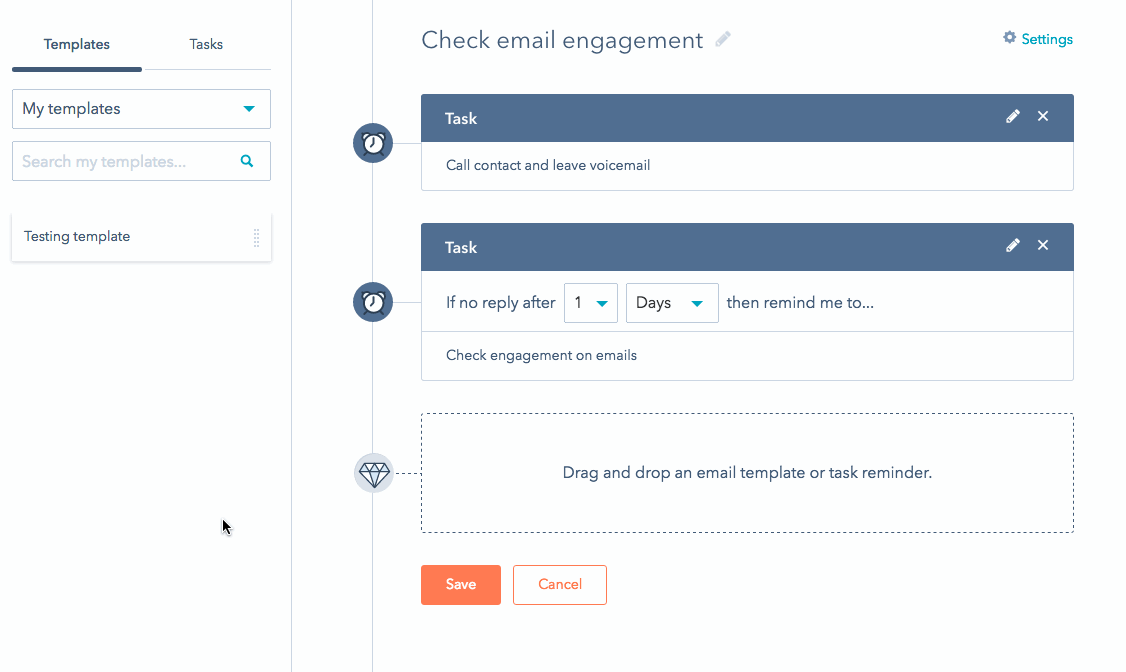Click the first Task header bar
1126x672 pixels.
[x=748, y=118]
